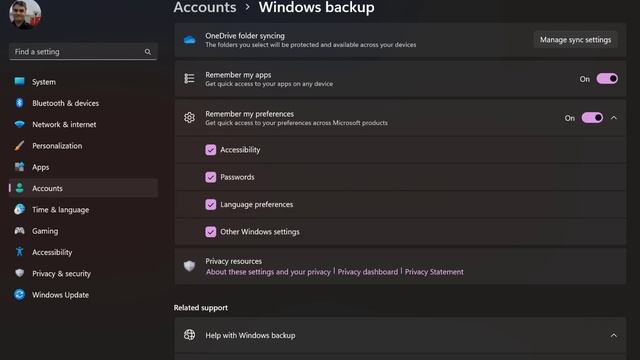Go to Windows Update
The image size is (640, 360).
coord(83,294)
